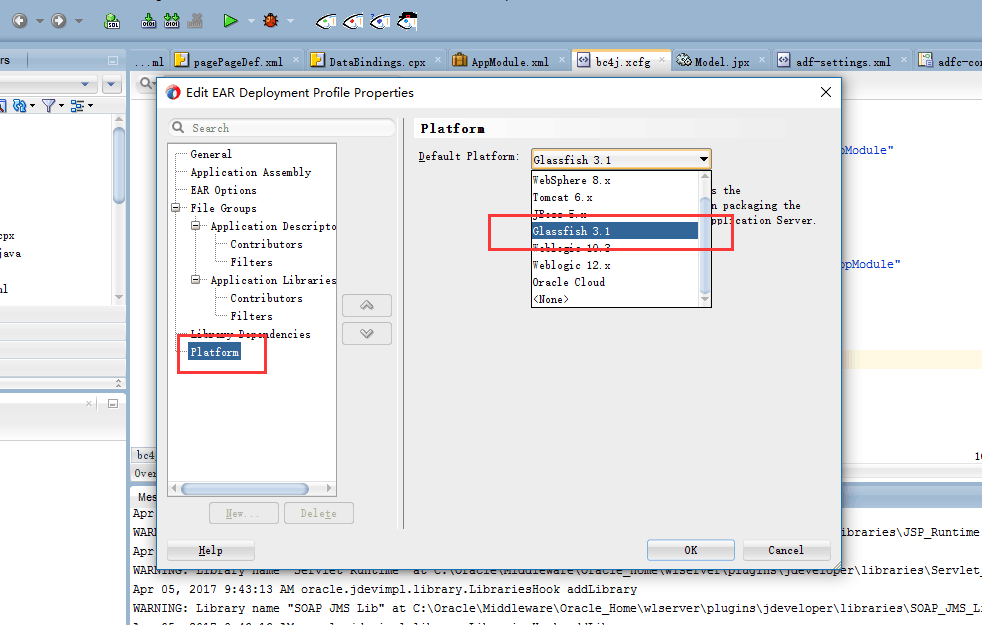
Task: Click the navigator menu button beside project selector
Action: [111, 84]
